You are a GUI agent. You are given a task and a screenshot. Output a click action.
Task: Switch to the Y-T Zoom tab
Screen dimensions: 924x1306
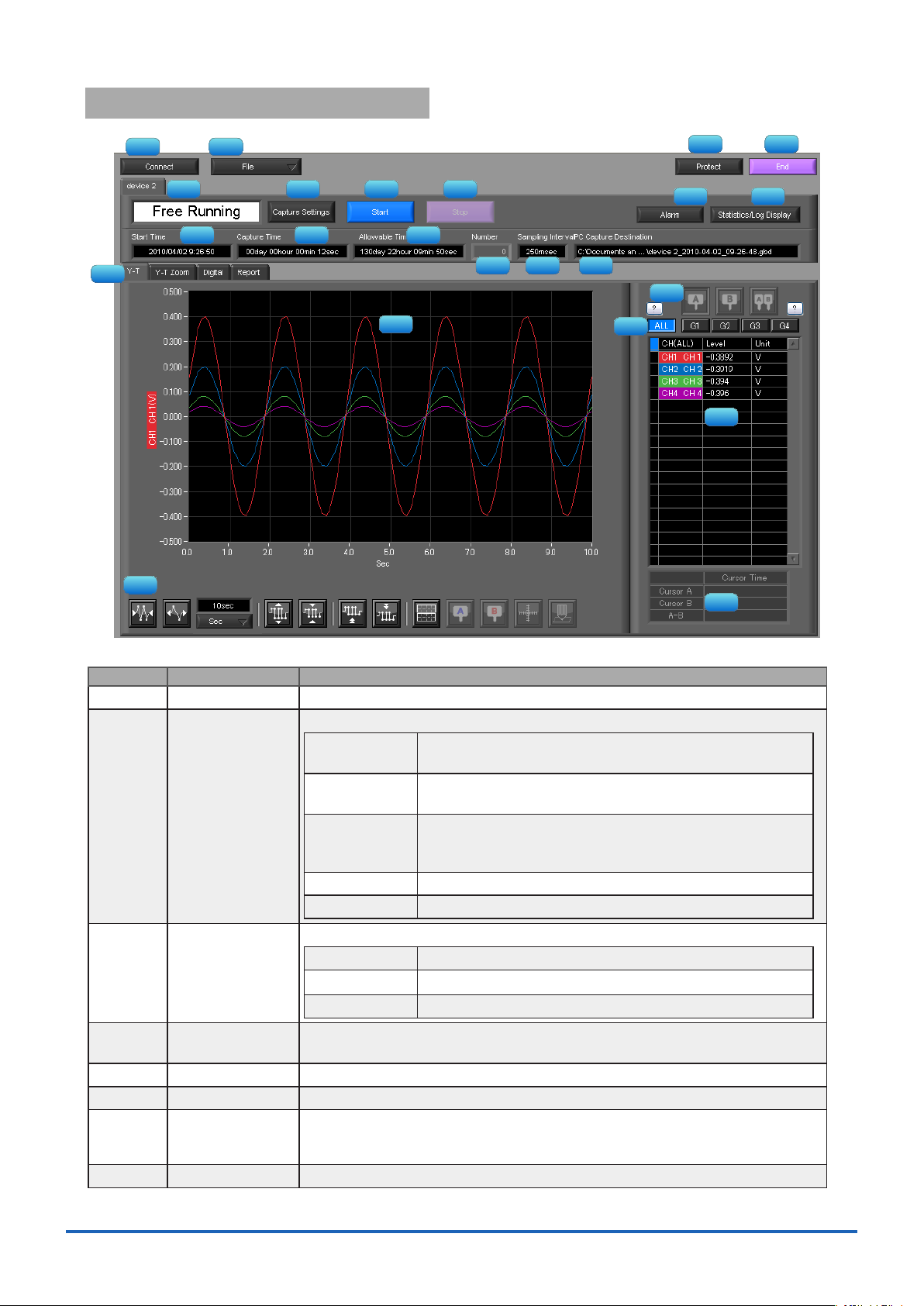[x=172, y=272]
